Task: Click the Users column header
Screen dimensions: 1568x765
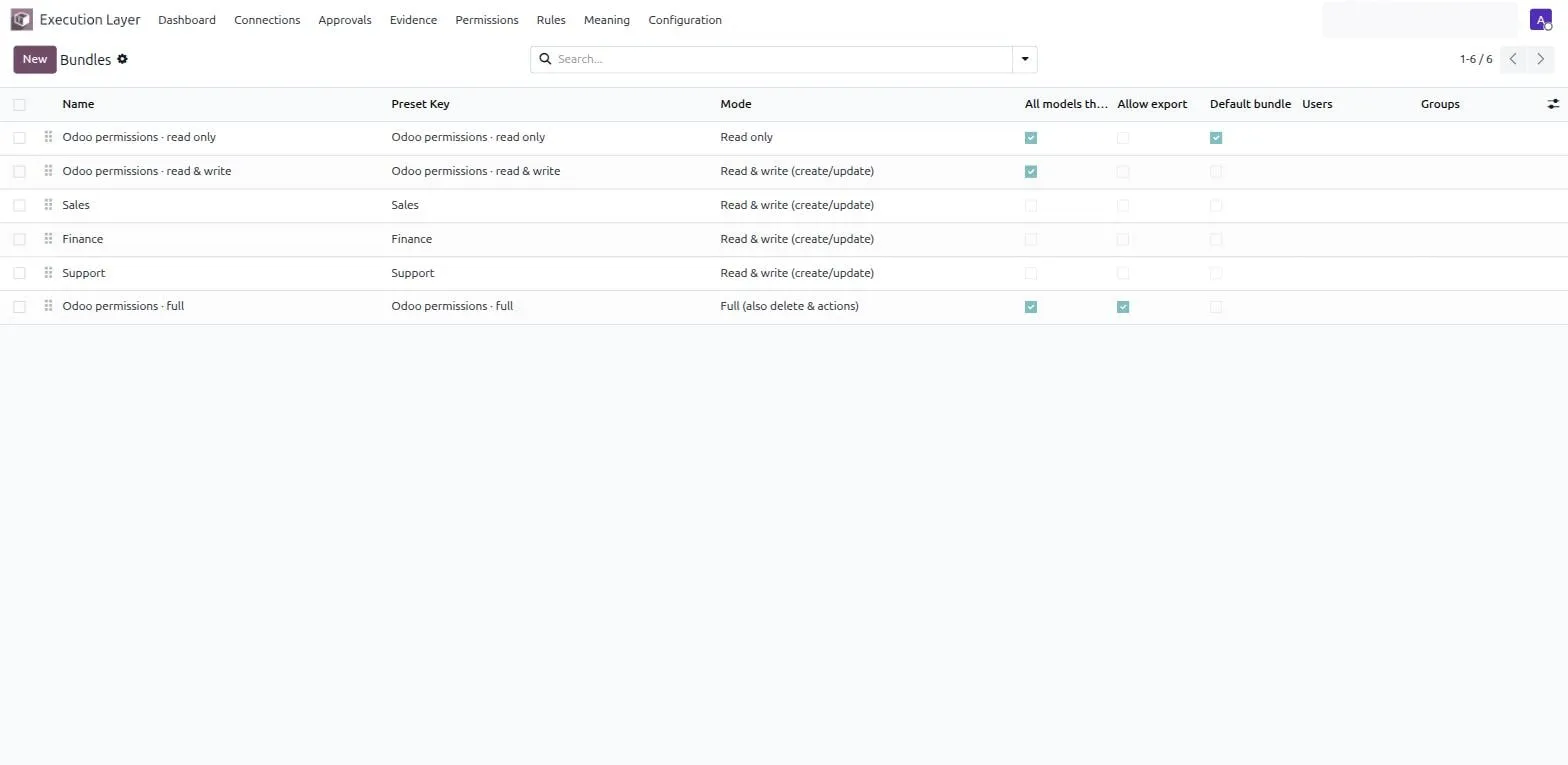Action: (1317, 104)
